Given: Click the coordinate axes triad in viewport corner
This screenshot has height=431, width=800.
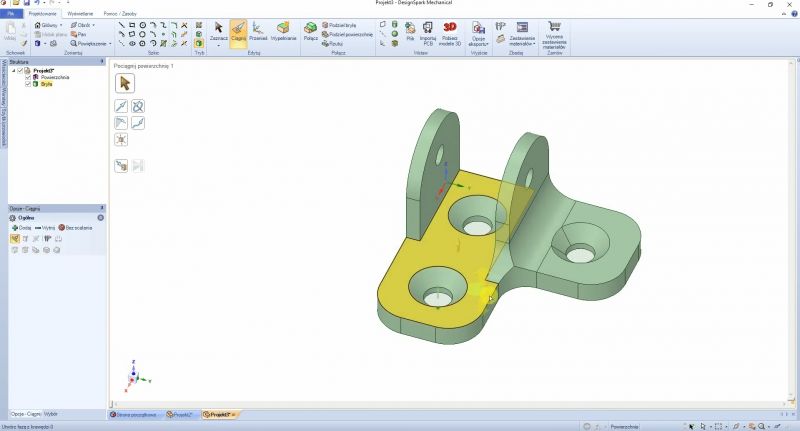Looking at the screenshot, I should 135,377.
